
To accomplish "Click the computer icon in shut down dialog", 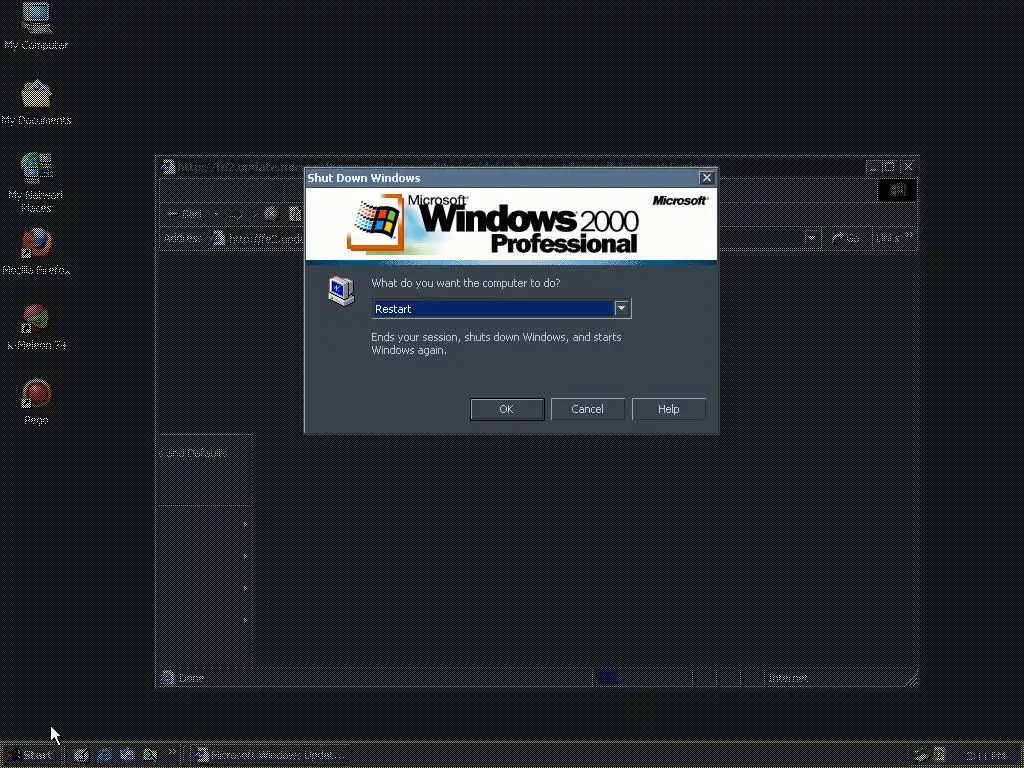I will coord(341,291).
